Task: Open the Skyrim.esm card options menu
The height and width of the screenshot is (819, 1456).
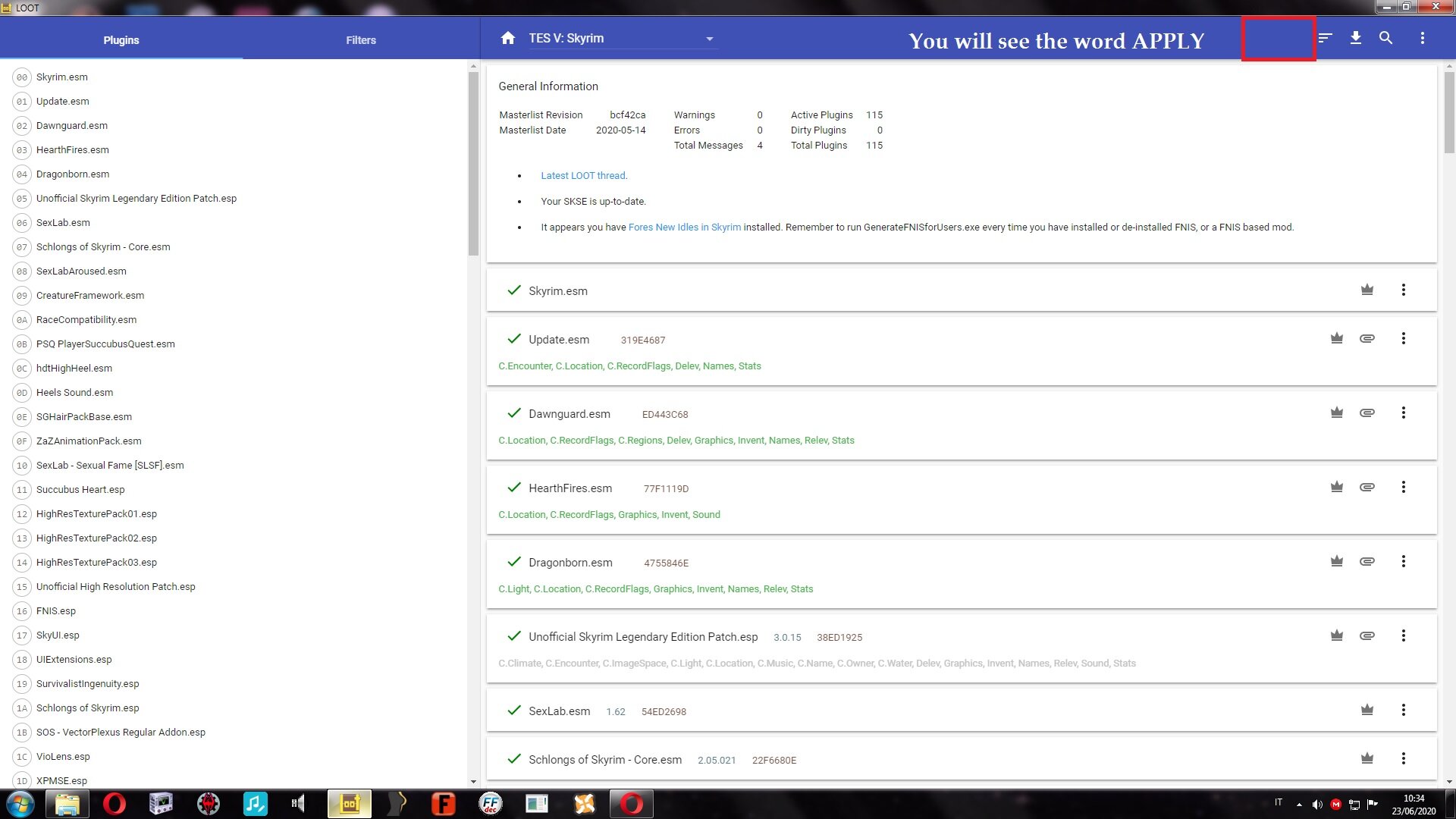Action: (1404, 290)
